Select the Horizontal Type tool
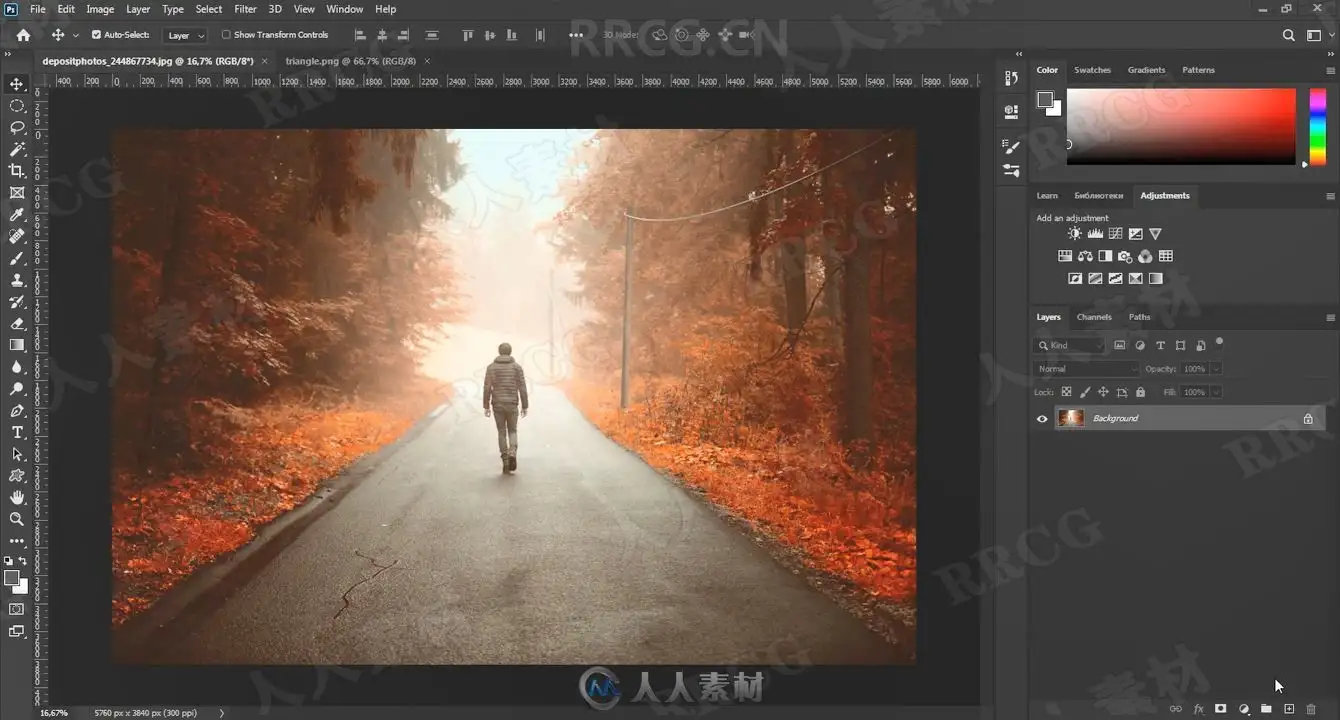Viewport: 1340px width, 720px height. (x=17, y=432)
